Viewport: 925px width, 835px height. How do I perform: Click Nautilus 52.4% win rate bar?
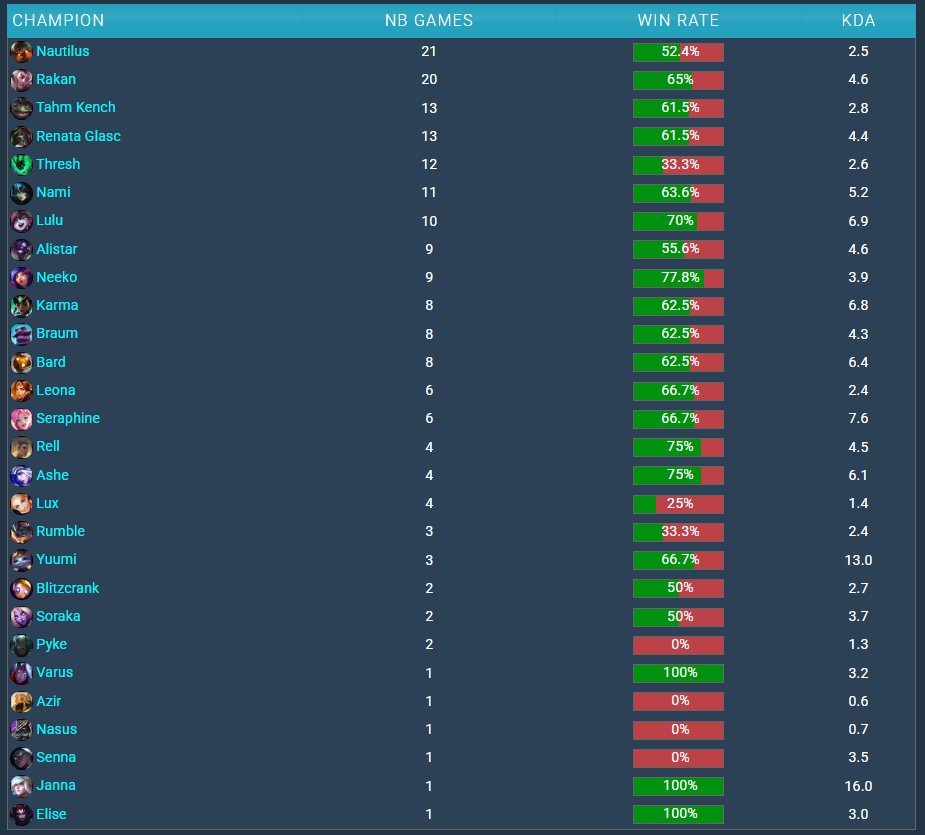(678, 52)
